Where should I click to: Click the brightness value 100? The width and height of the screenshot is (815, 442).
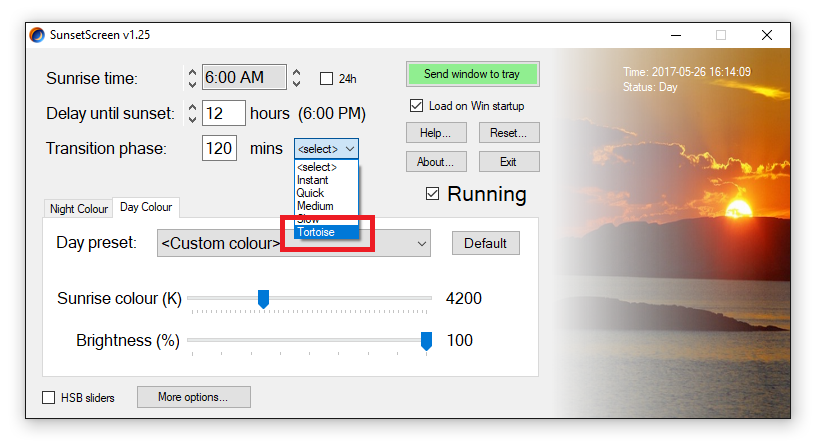459,341
